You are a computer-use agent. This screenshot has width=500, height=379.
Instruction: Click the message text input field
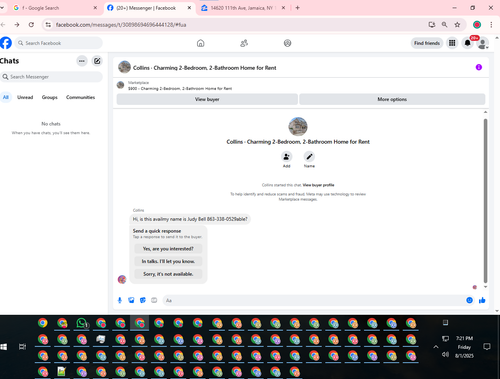click(x=313, y=300)
